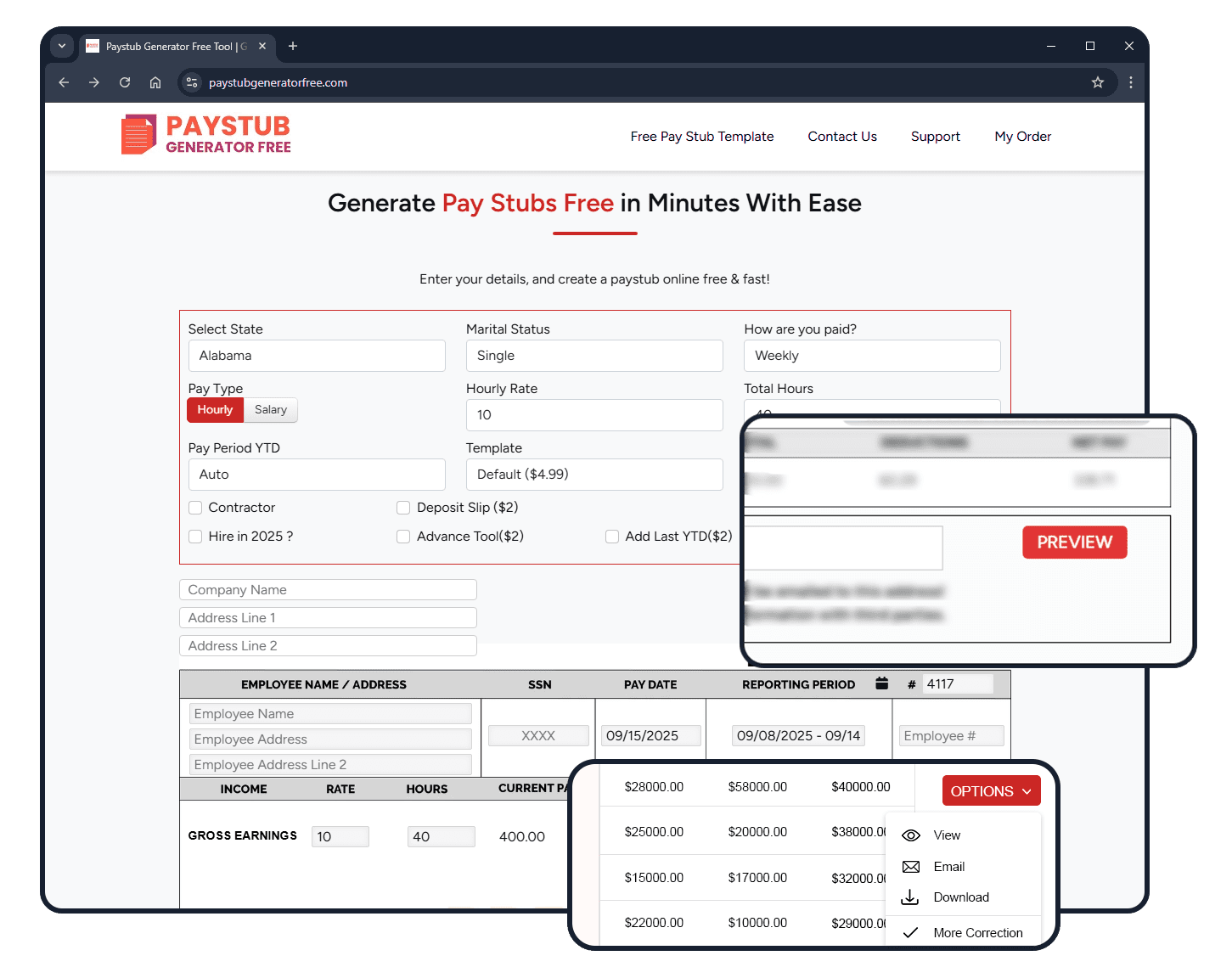This screenshot has height=967, width=1232.
Task: Open a new tab with plus icon
Action: tap(293, 46)
